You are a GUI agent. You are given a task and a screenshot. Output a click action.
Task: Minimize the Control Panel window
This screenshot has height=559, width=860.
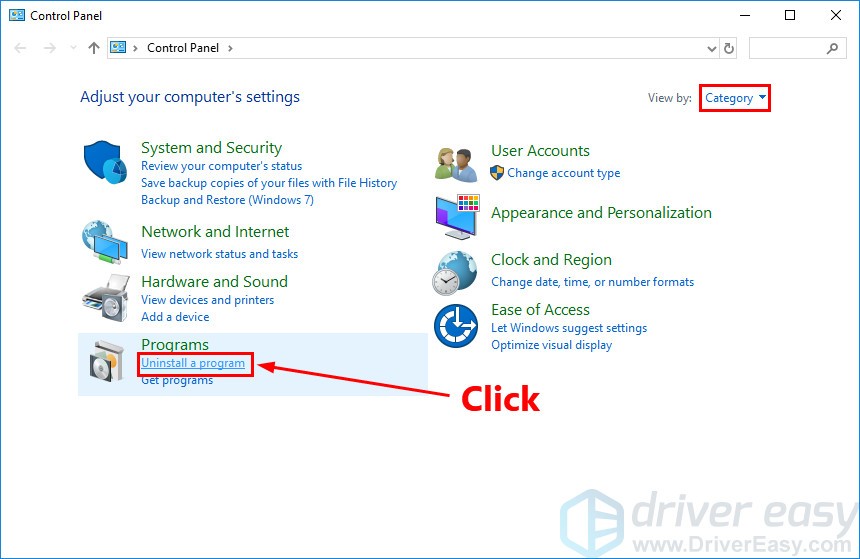[745, 15]
